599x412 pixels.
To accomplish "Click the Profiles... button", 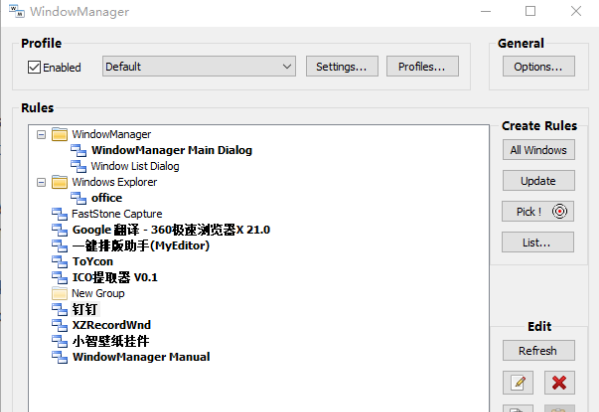I will (422, 67).
